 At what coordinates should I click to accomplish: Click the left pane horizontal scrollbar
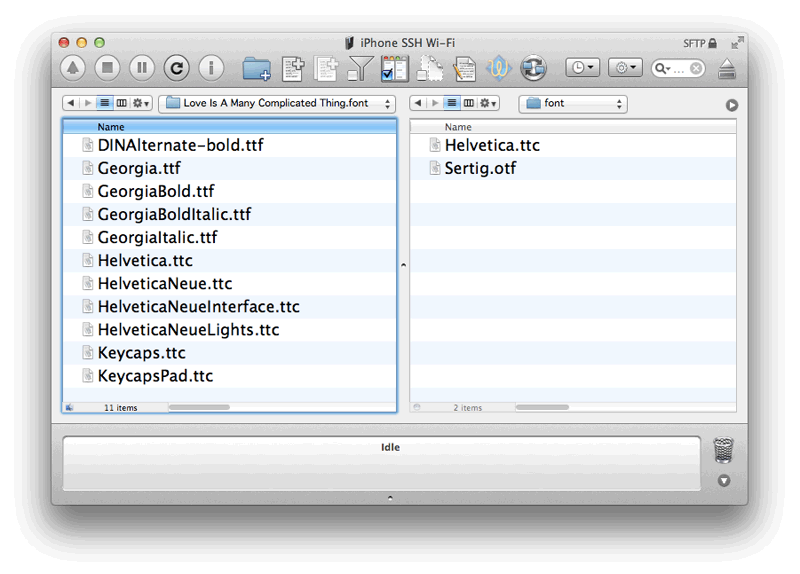tap(198, 407)
